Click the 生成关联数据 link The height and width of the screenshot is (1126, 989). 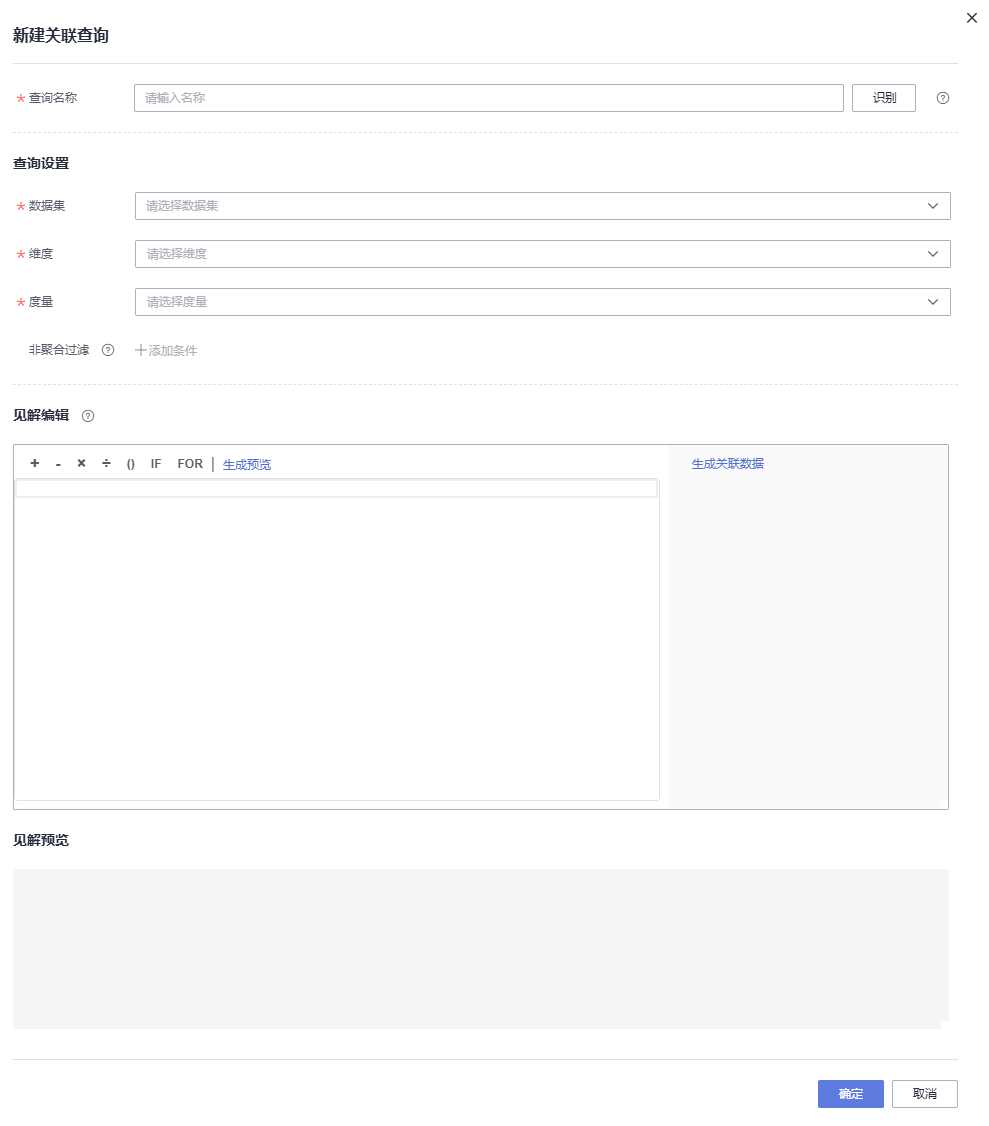point(728,464)
